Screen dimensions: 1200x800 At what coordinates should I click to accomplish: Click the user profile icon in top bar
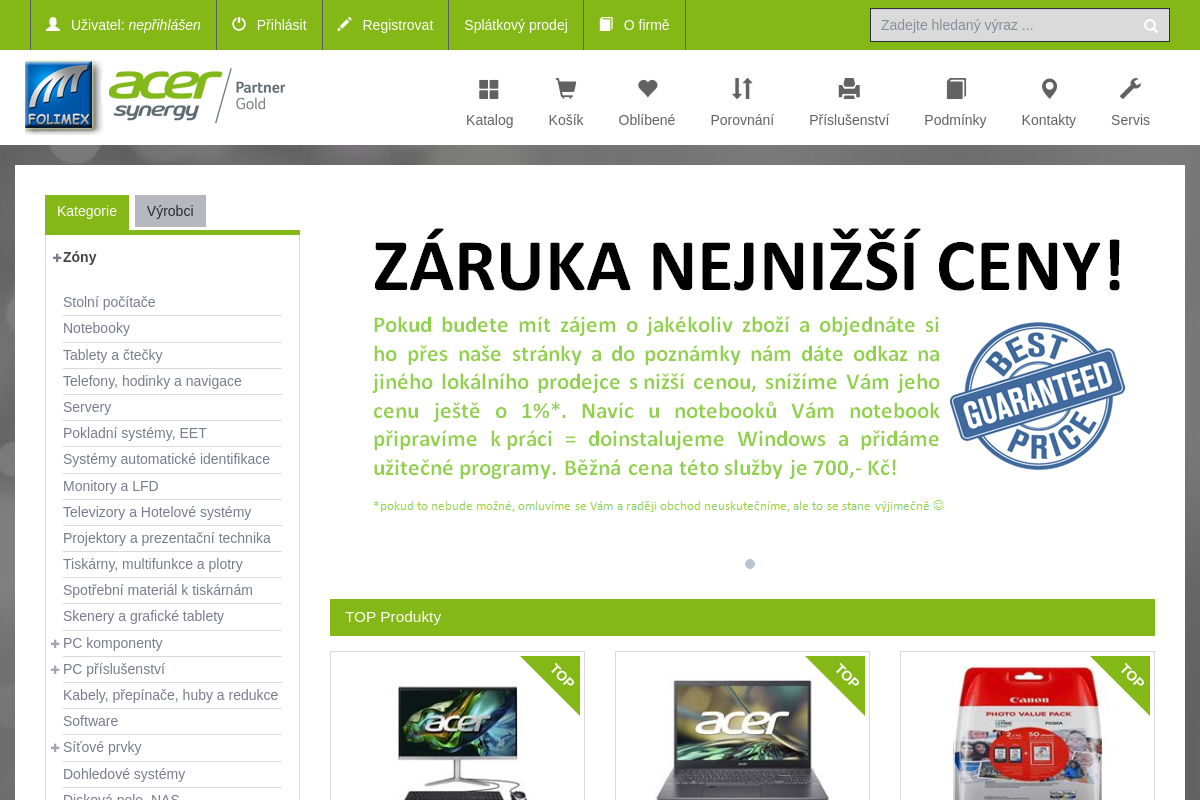tap(53, 24)
